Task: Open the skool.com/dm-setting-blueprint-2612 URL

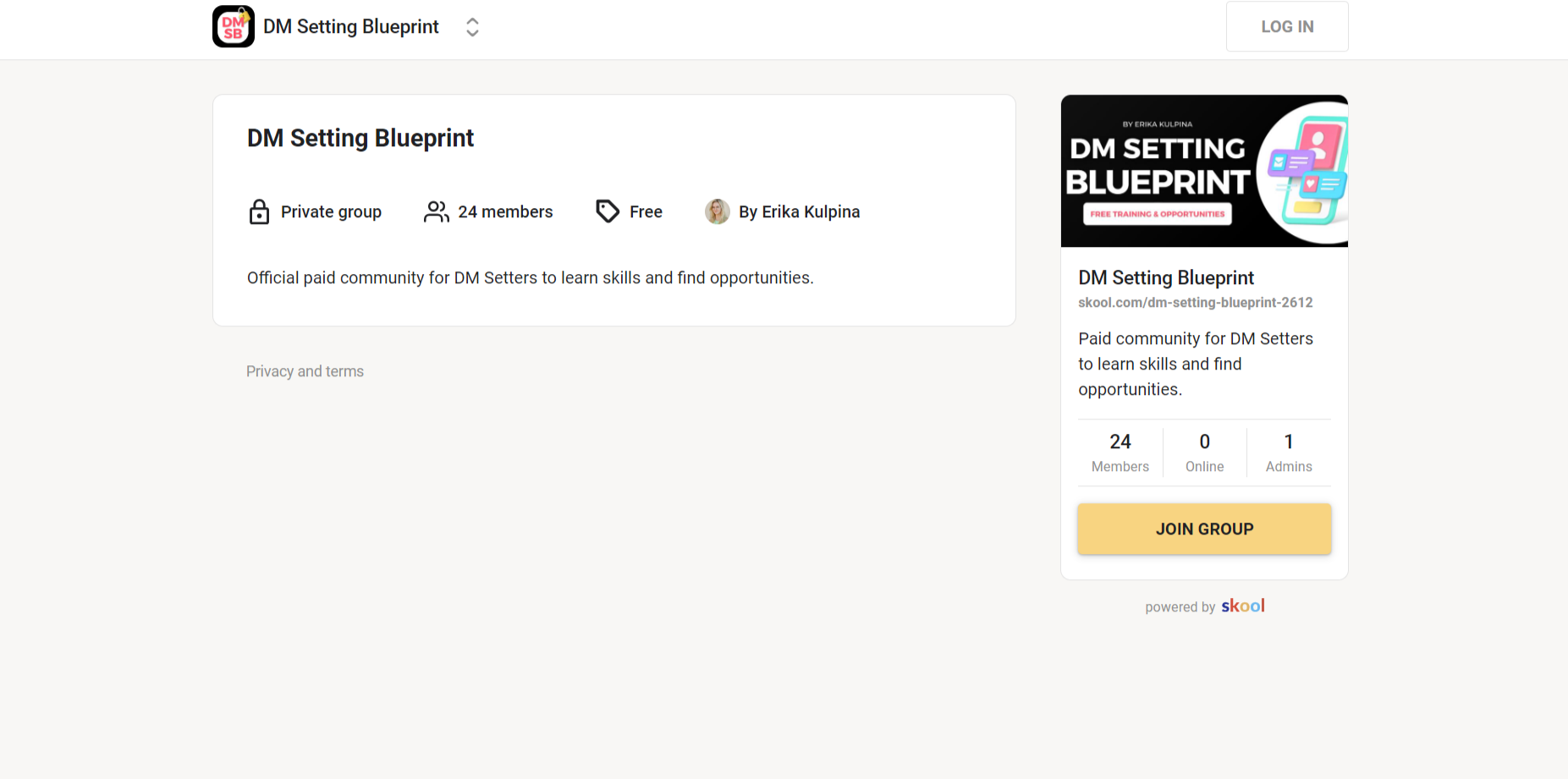Action: tap(1195, 303)
